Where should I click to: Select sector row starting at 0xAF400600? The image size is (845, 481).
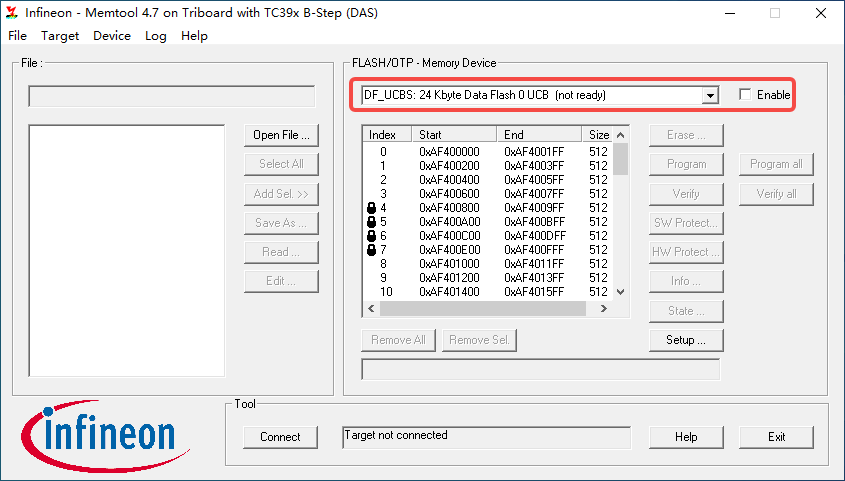(488, 194)
